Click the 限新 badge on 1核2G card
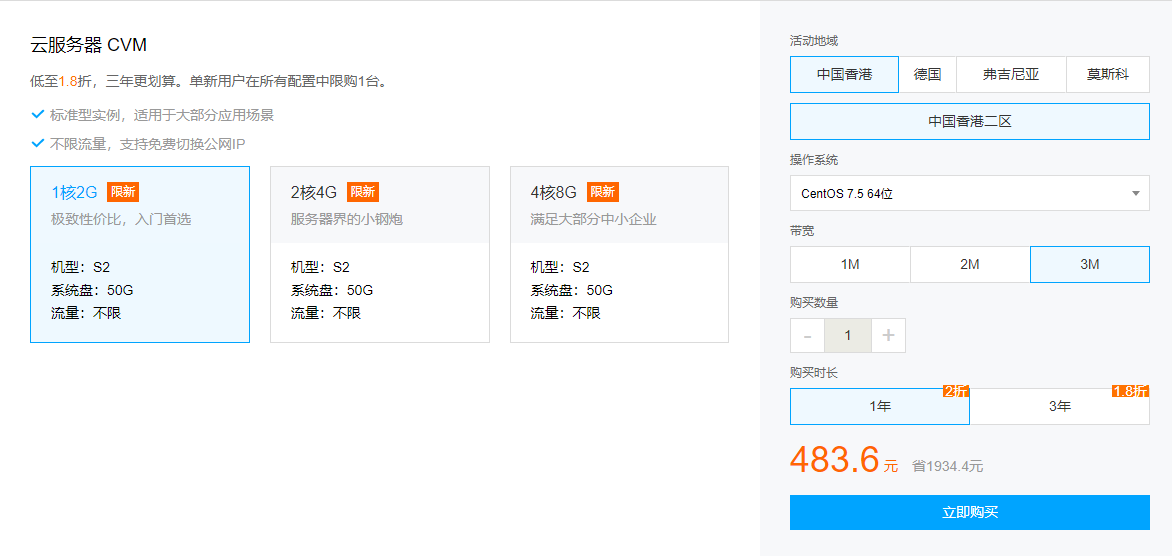This screenshot has width=1172, height=556. 123,192
